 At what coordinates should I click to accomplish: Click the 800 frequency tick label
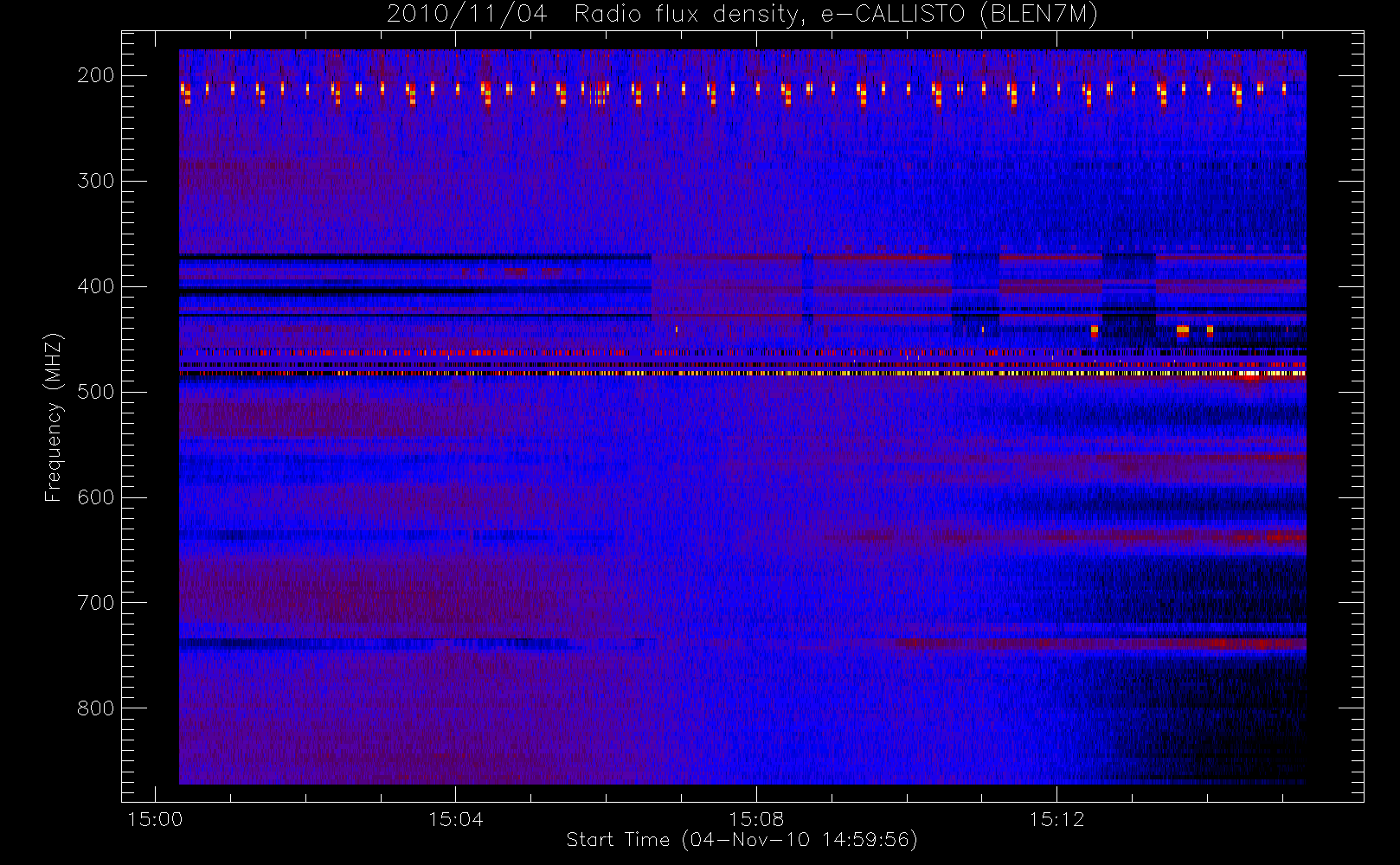pyautogui.click(x=96, y=708)
